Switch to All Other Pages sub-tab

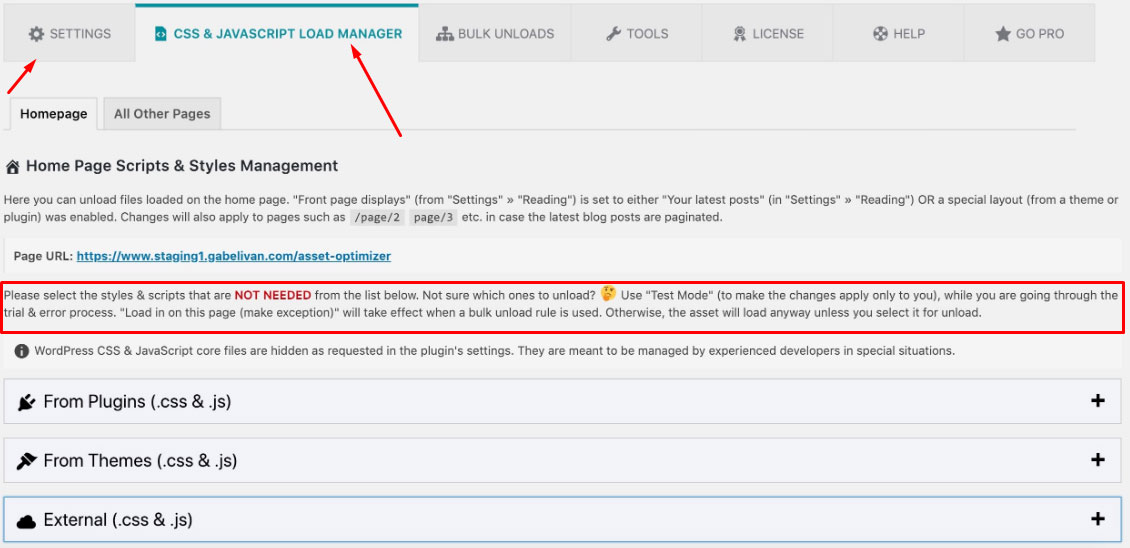coord(162,114)
